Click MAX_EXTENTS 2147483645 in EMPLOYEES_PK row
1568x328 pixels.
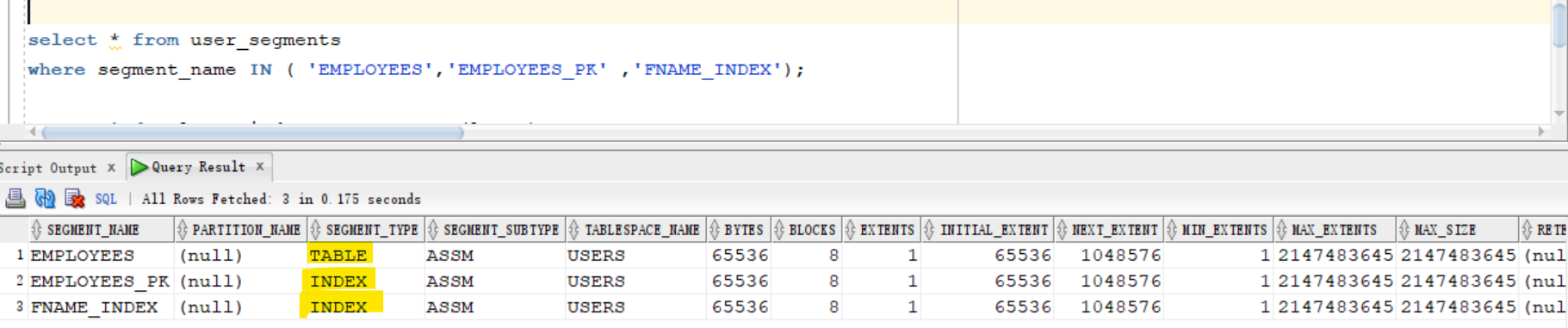(x=1336, y=282)
